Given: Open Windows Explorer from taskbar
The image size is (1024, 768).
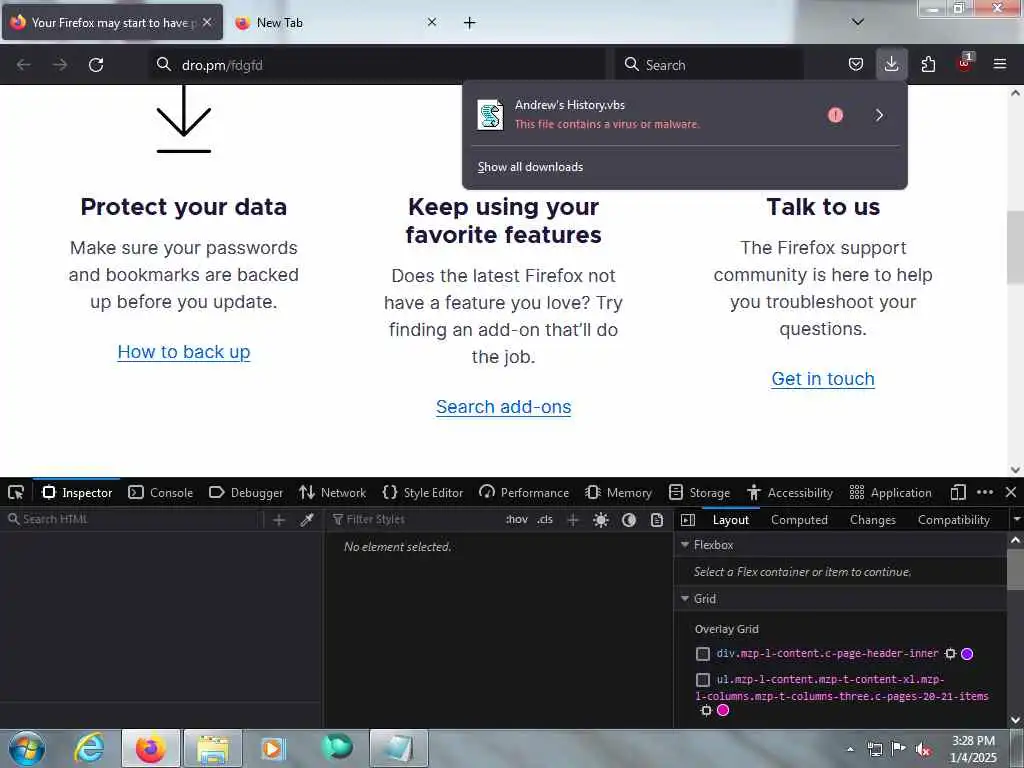Looking at the screenshot, I should coord(213,748).
